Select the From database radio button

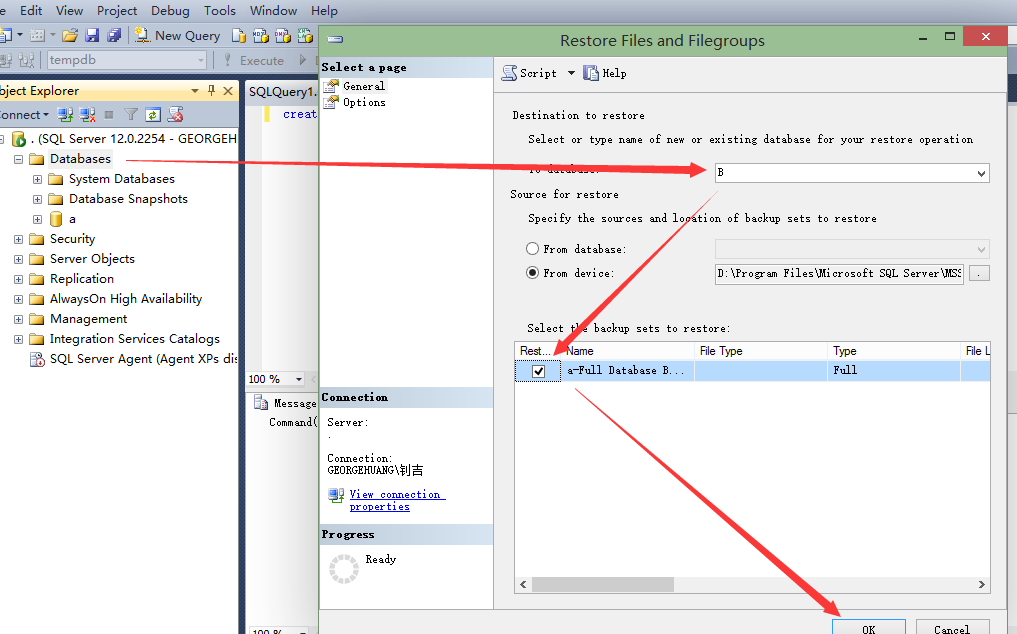tap(533, 248)
